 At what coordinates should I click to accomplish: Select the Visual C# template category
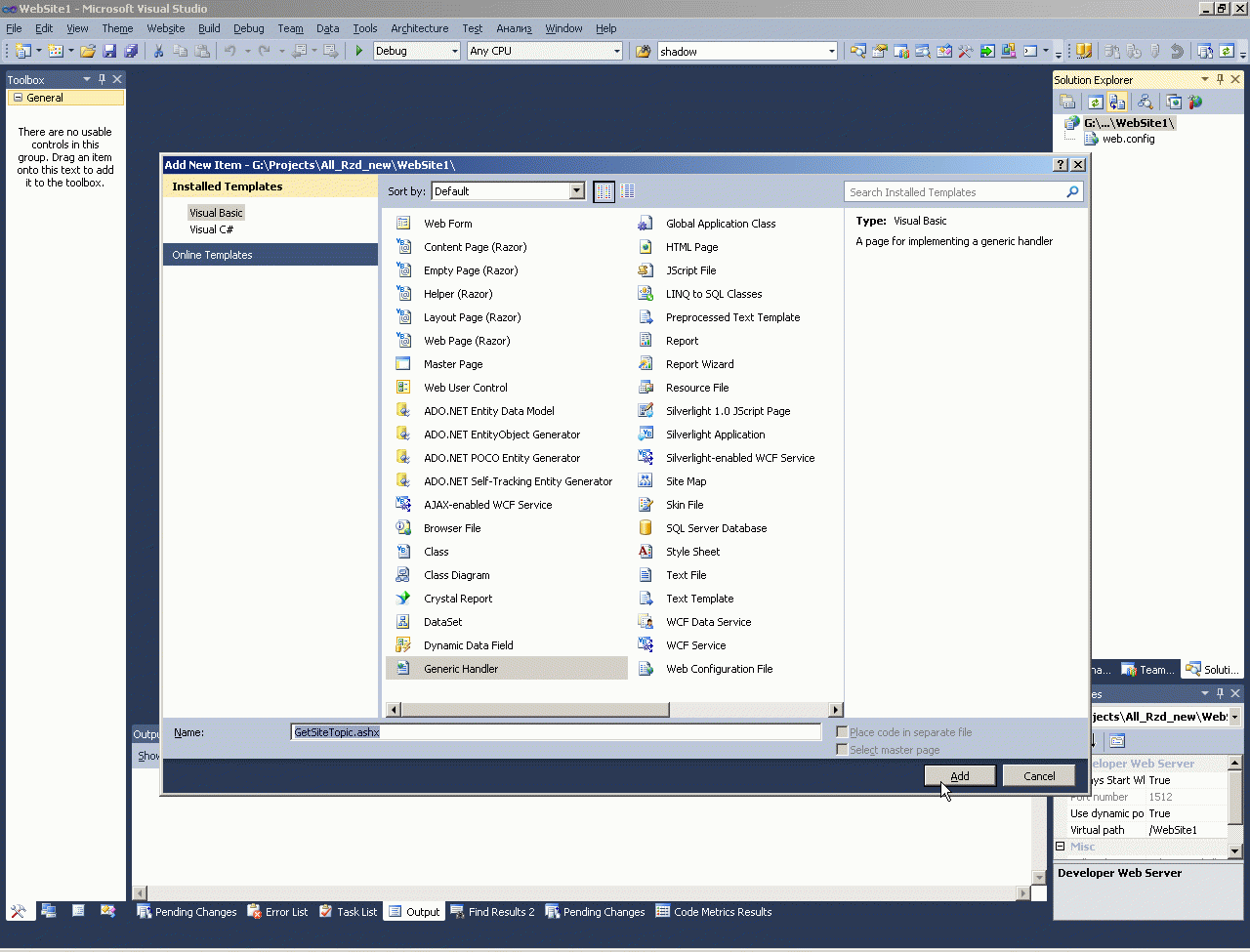pos(212,229)
